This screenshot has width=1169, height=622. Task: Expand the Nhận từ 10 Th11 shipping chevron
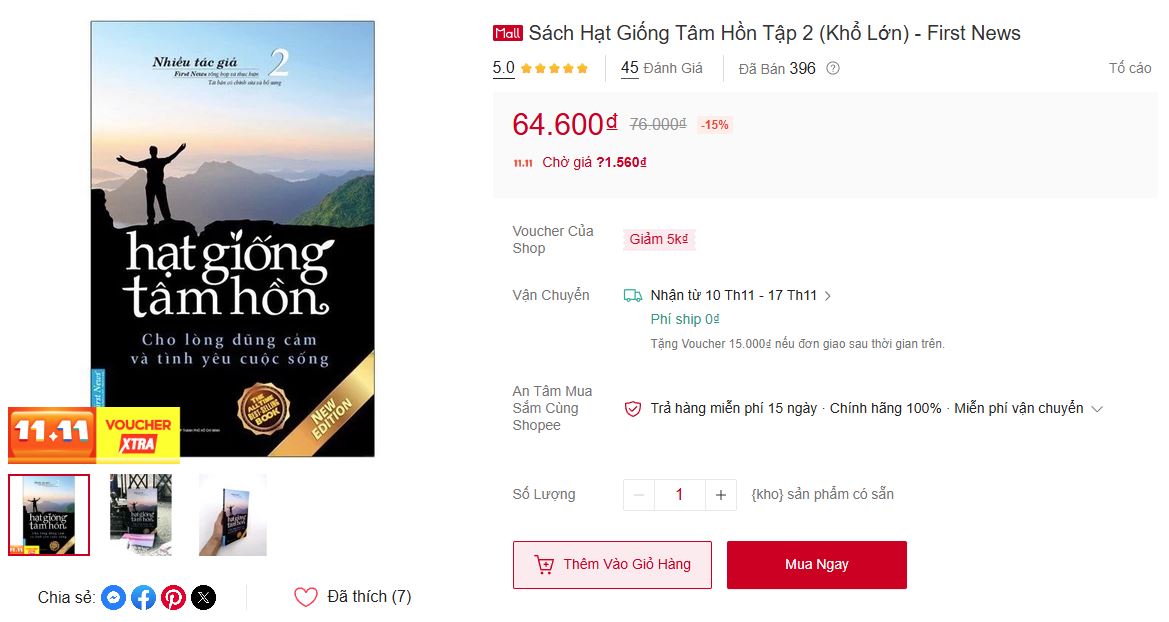[x=828, y=296]
